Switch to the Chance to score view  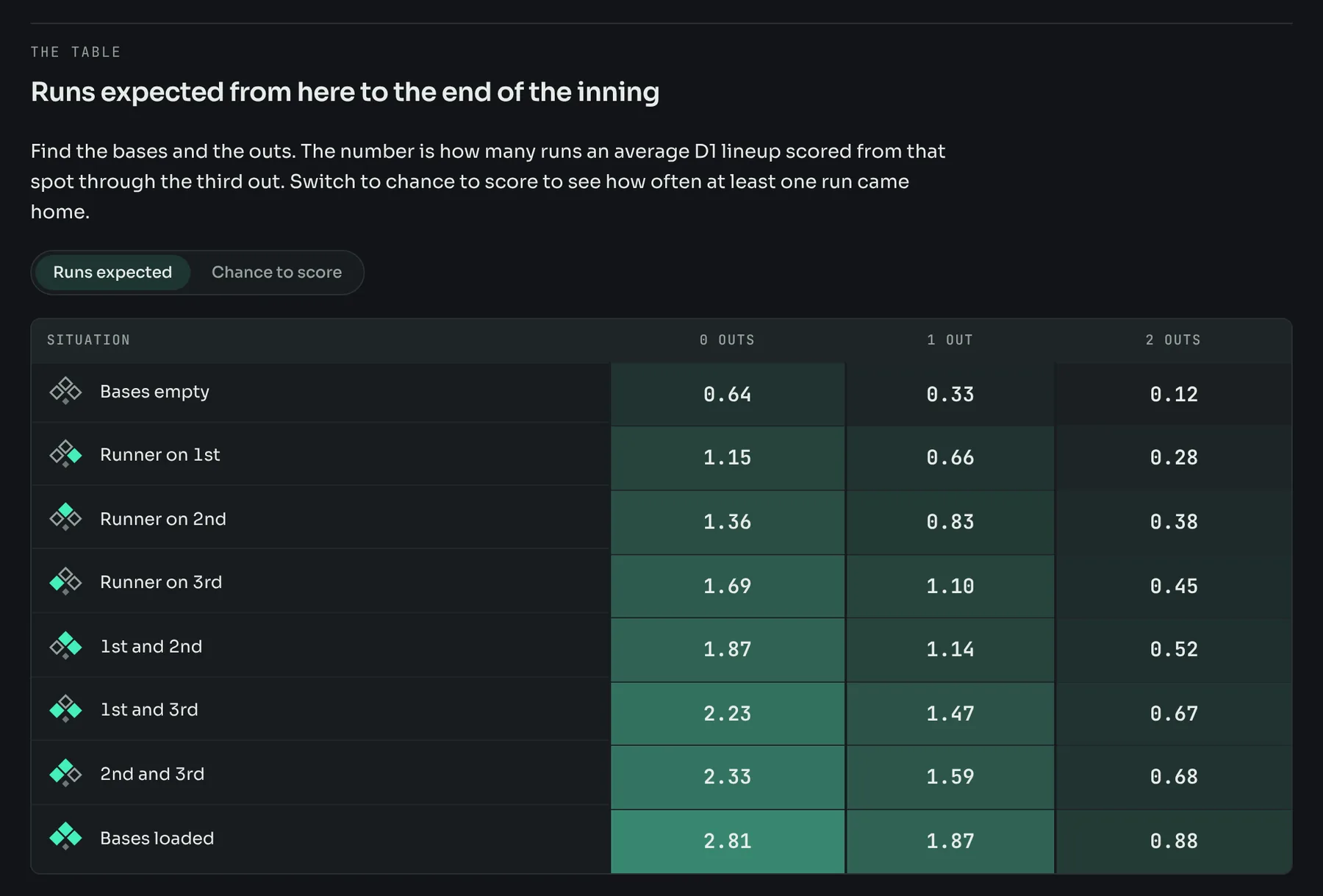tap(276, 273)
